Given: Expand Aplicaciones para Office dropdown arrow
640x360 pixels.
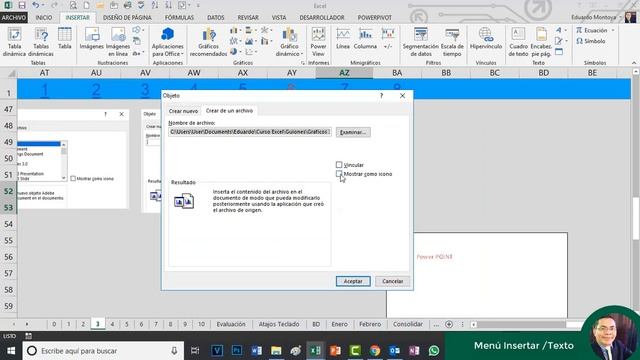Looking at the screenshot, I should [182, 54].
